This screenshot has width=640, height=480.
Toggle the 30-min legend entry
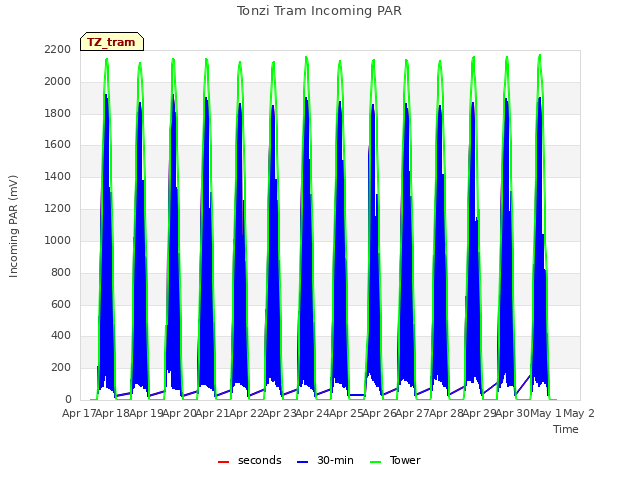coord(325,460)
